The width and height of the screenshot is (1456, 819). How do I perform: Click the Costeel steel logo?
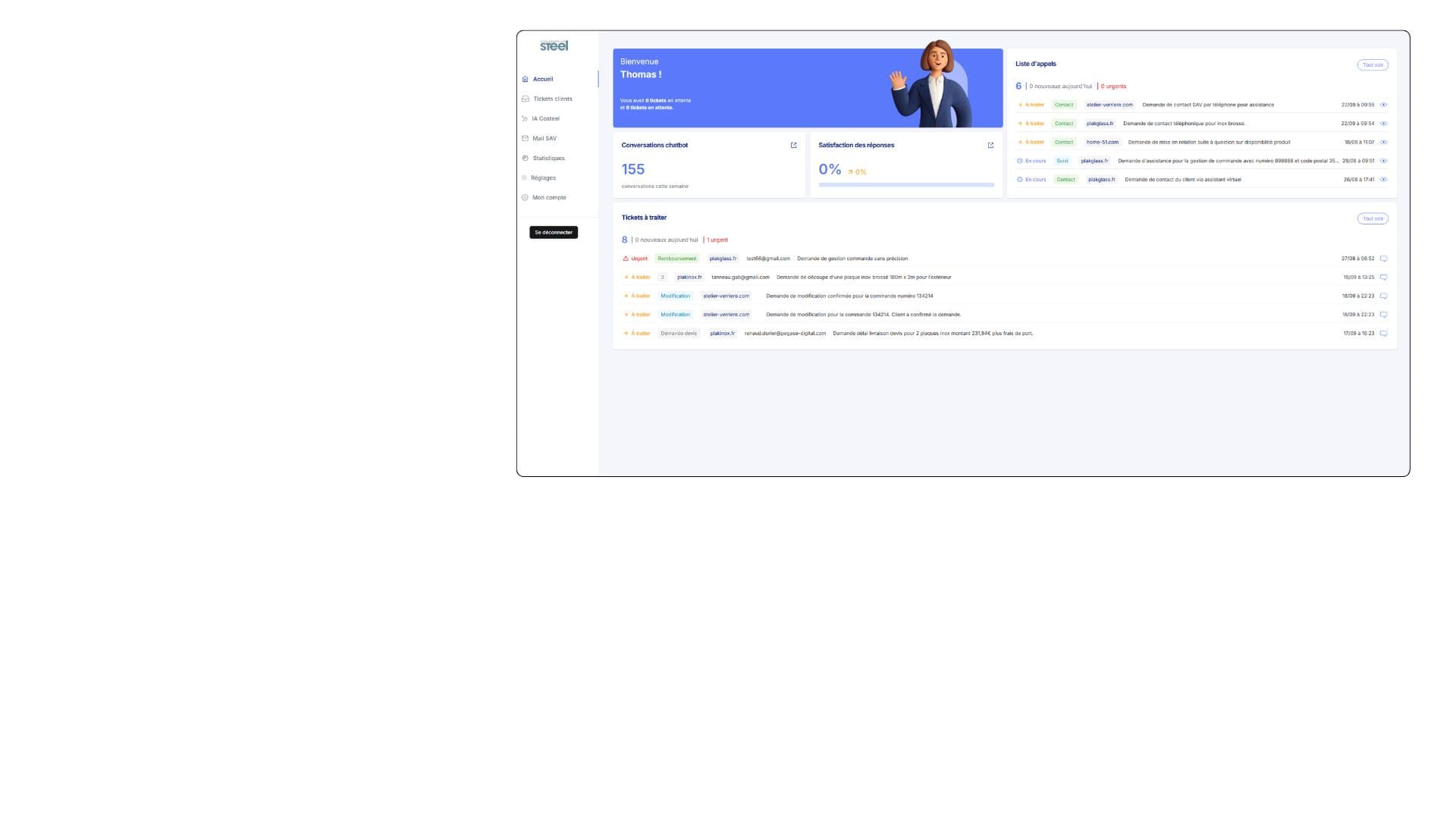pyautogui.click(x=554, y=45)
